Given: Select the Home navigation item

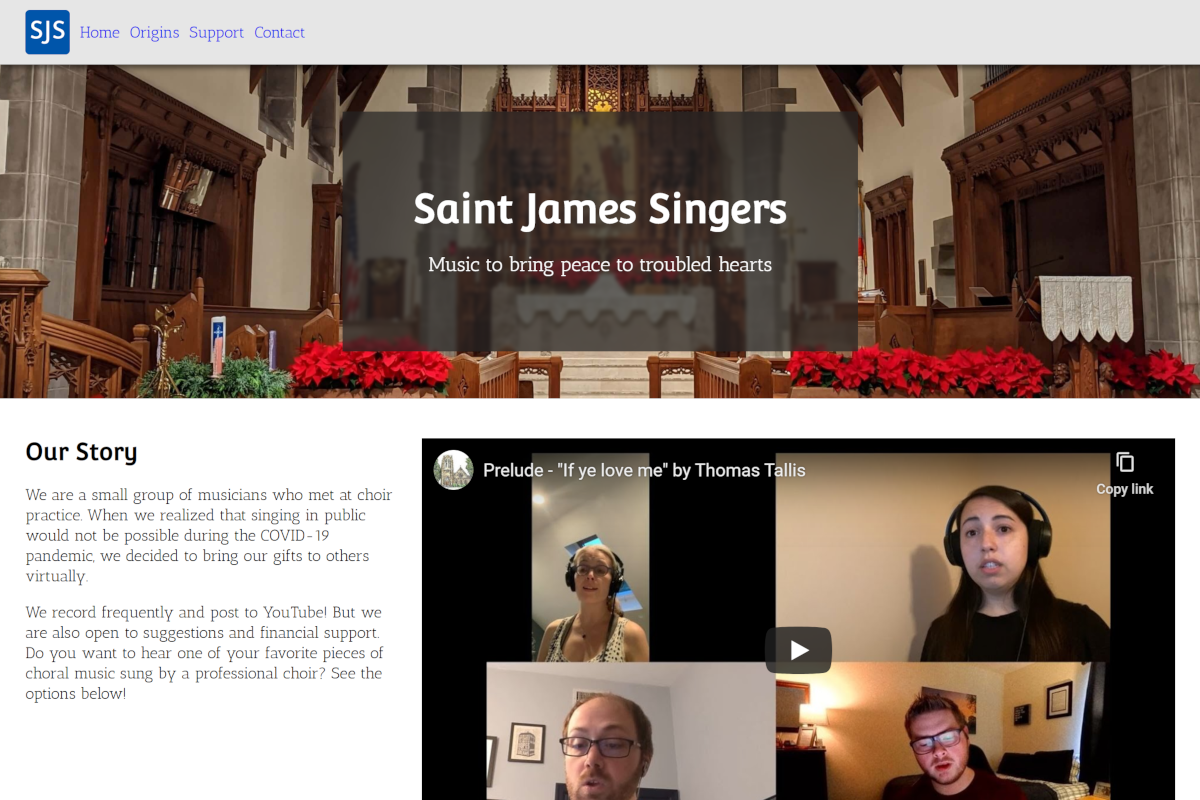Looking at the screenshot, I should 99,32.
